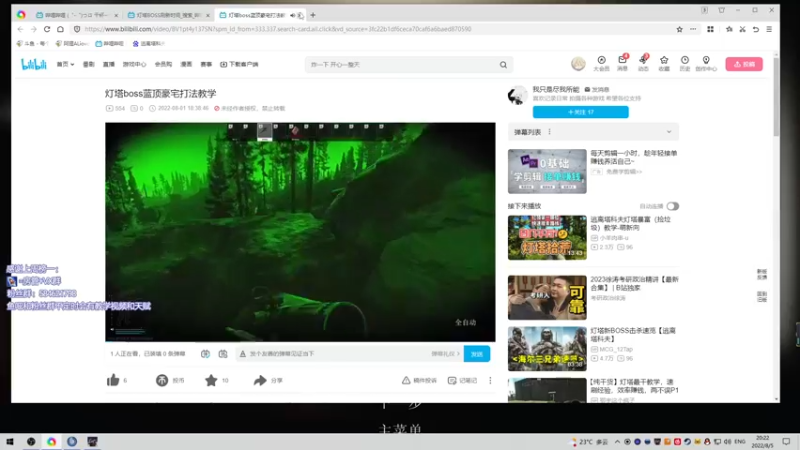This screenshot has height=450, width=800.
Task: Favorite the video with star icon
Action: coord(211,380)
